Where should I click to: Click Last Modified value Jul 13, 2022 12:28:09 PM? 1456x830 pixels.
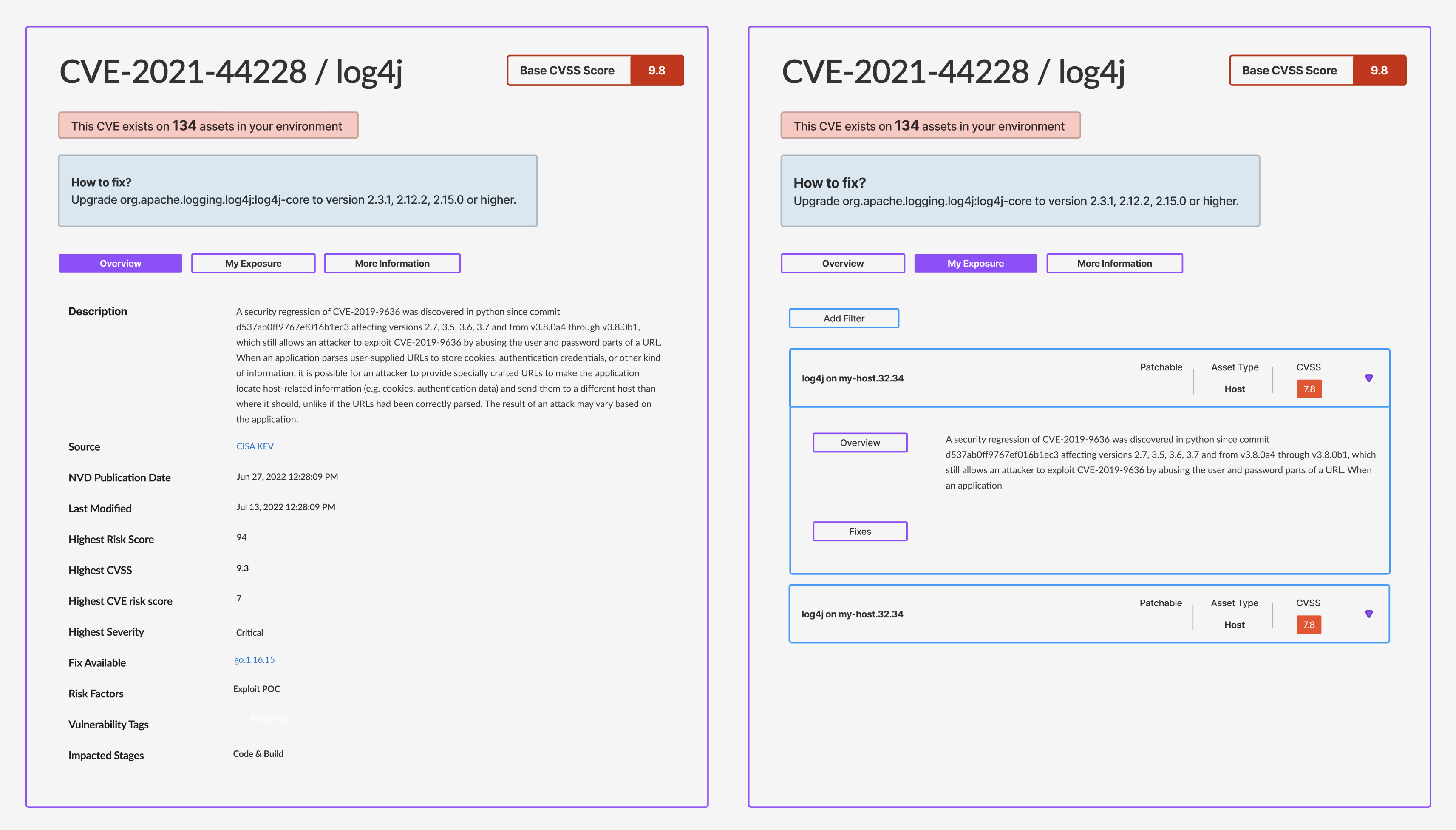click(x=286, y=507)
